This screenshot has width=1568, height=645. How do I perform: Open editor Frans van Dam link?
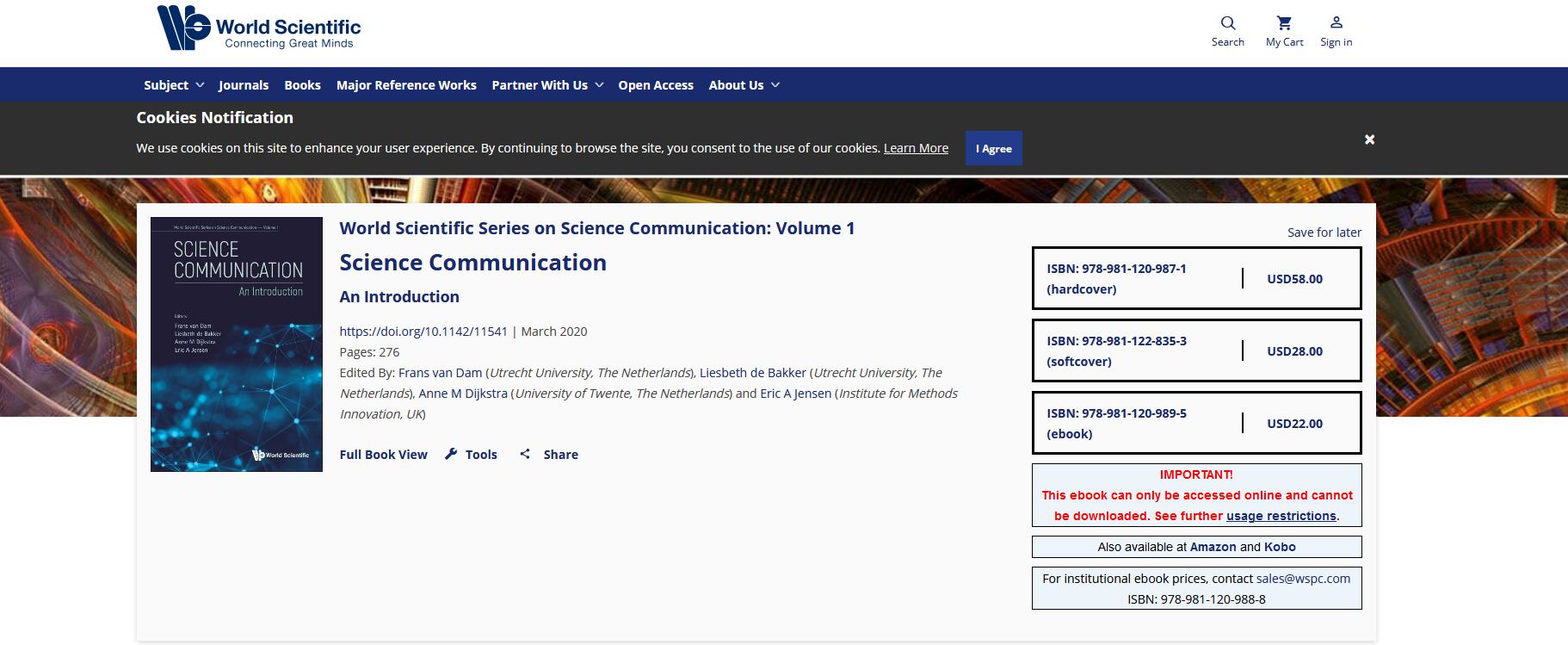point(440,373)
